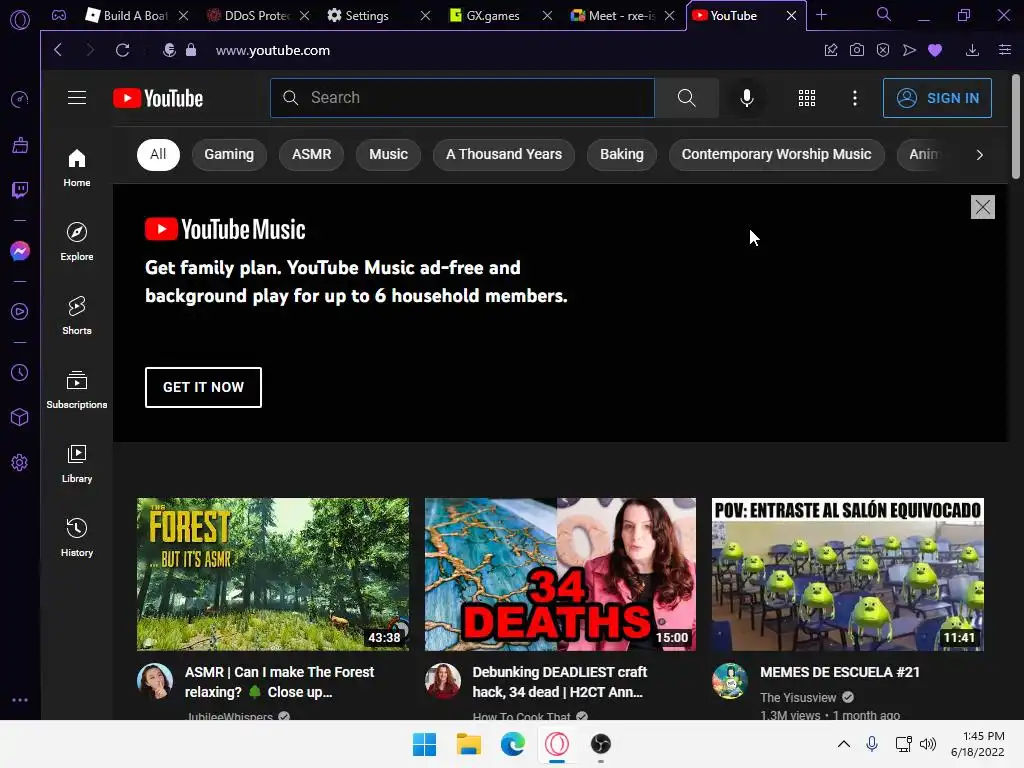Open the Player icon in Opera sidebar
The height and width of the screenshot is (768, 1024).
(x=20, y=312)
